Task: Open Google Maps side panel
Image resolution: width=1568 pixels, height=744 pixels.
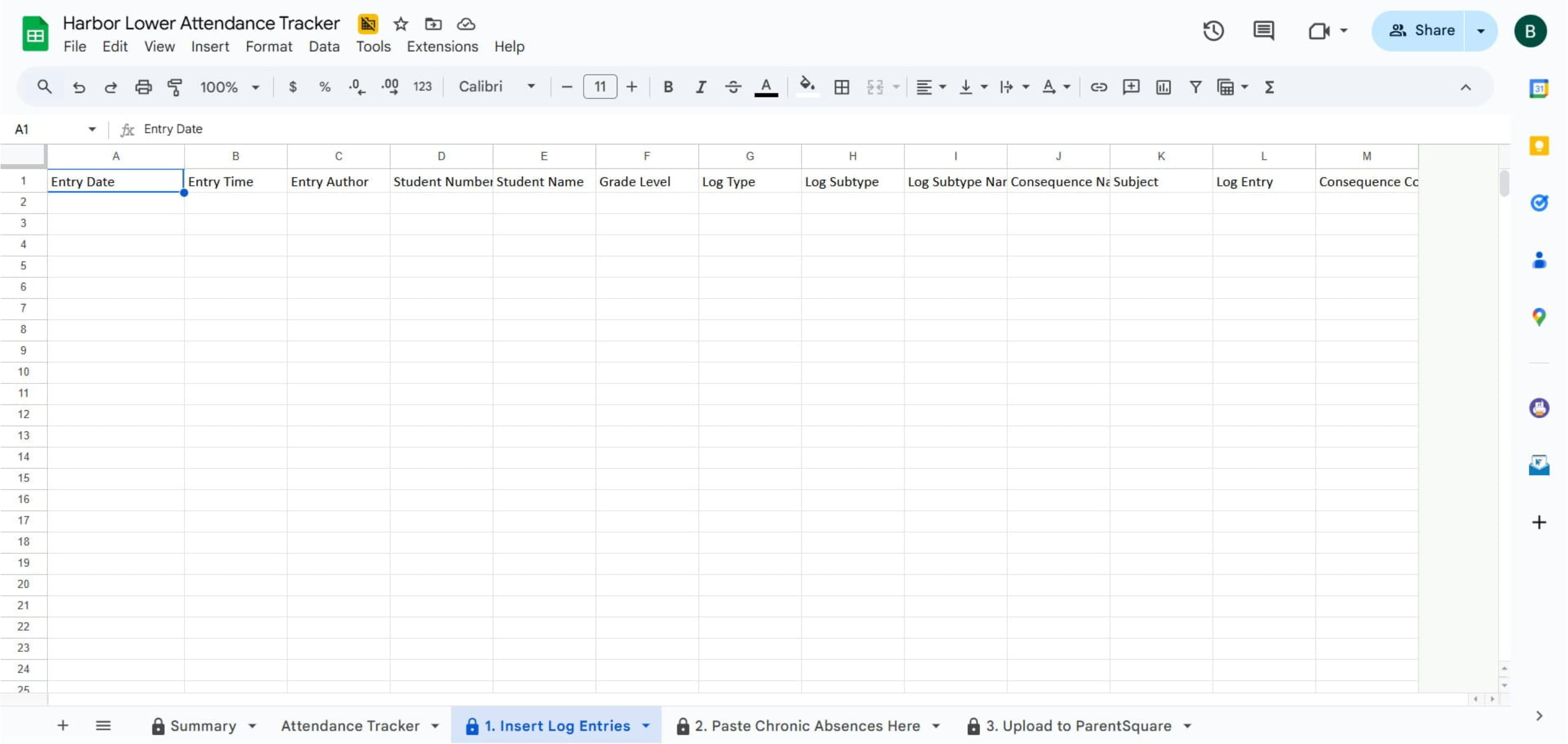Action: point(1539,317)
